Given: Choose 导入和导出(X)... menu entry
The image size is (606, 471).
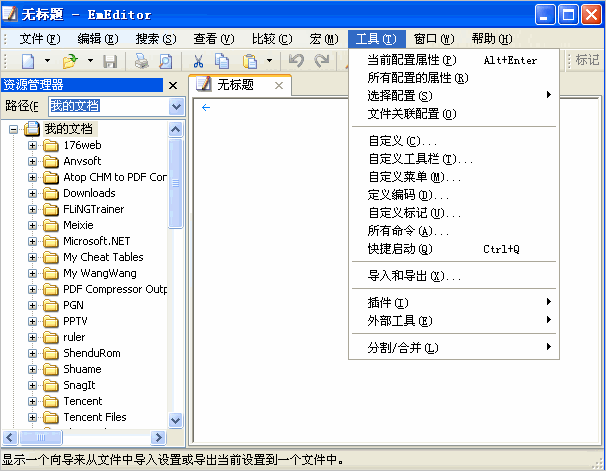Looking at the screenshot, I should [x=454, y=276].
